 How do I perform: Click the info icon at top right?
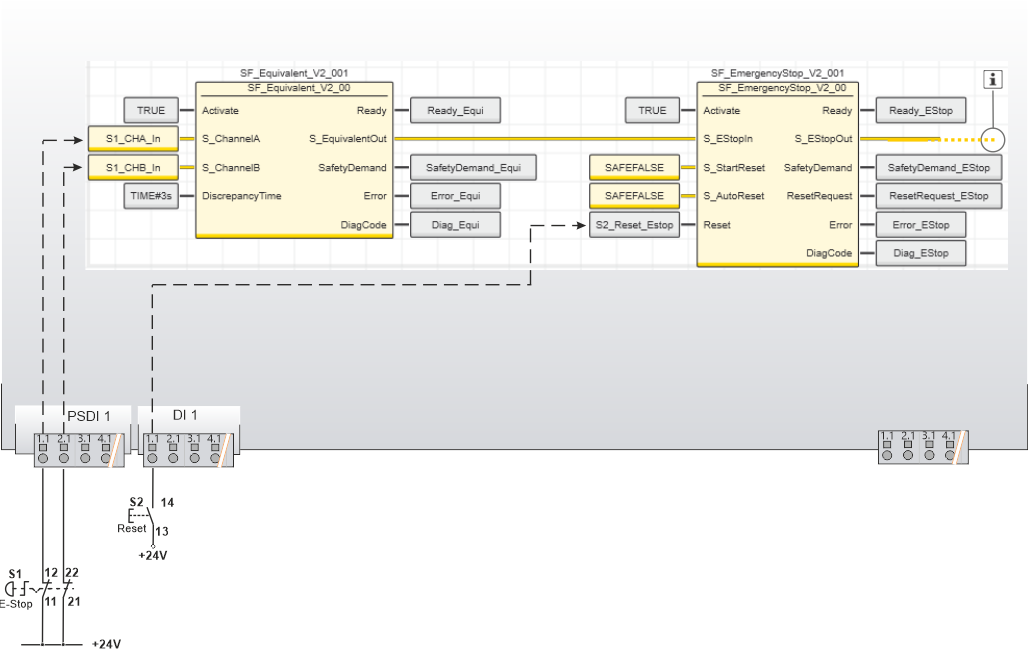click(993, 81)
